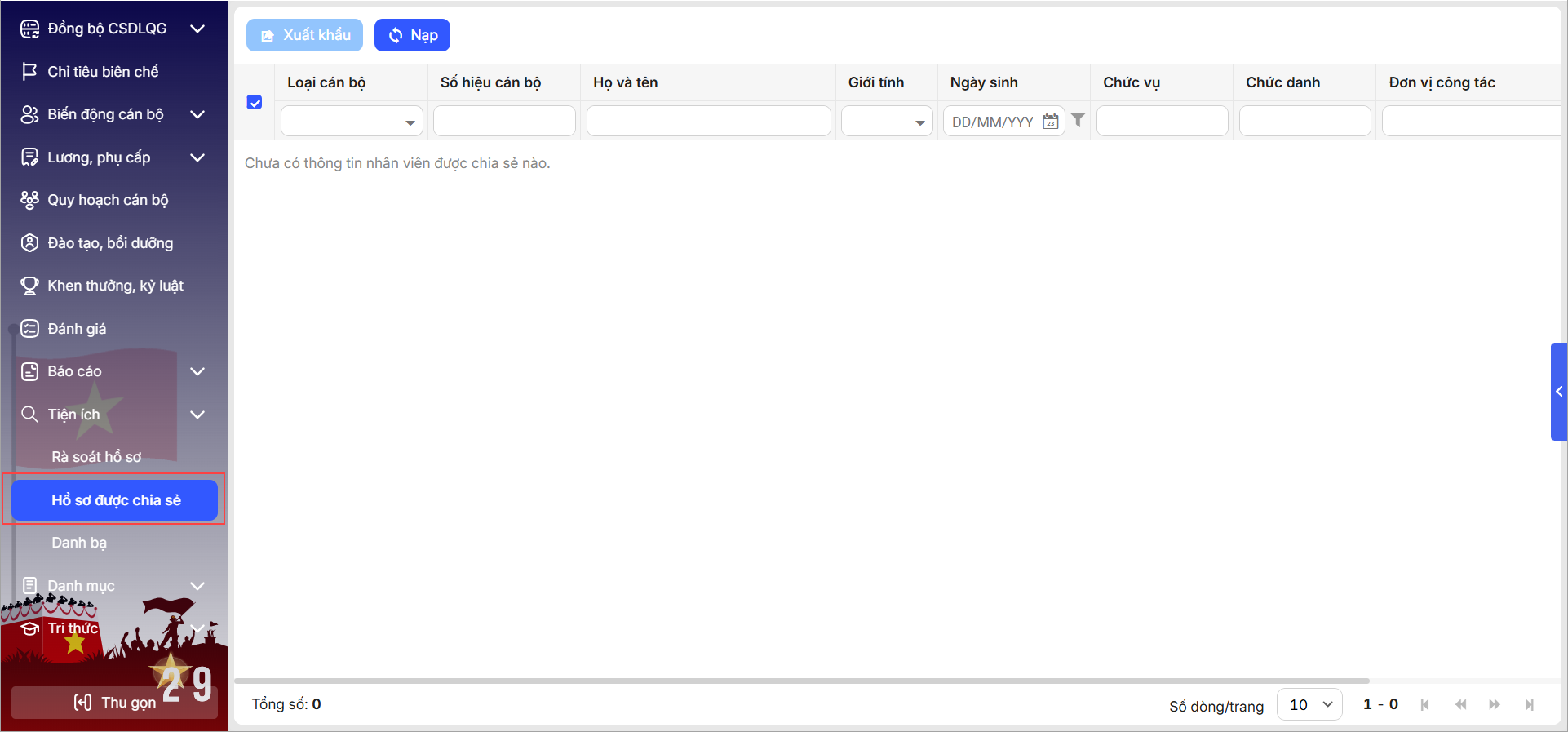Go to the last page arrow icon
Screen dimensions: 1568x732
(x=1529, y=704)
